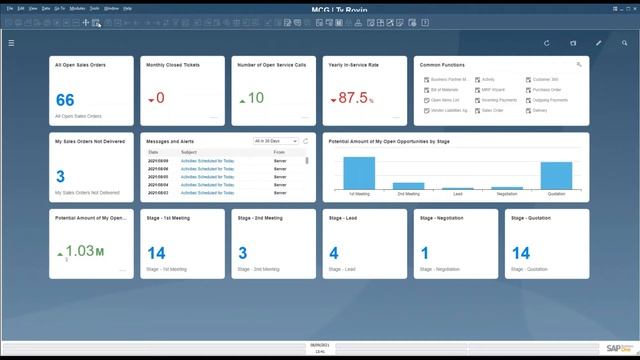Click the Add mode plus toolbar icon
This screenshot has height=360, width=640.
click(x=86, y=22)
